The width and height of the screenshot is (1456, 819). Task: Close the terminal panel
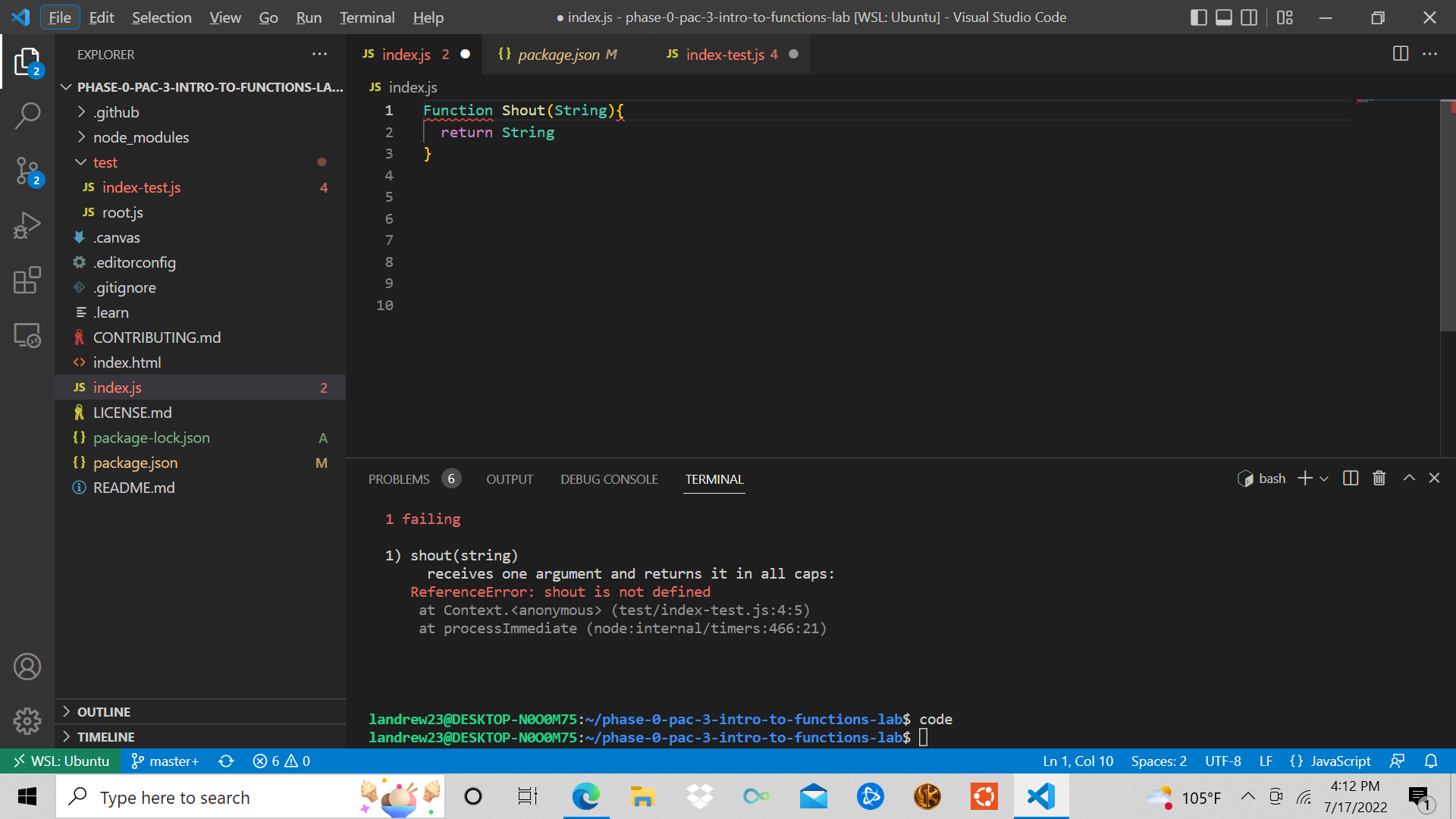pos(1434,479)
